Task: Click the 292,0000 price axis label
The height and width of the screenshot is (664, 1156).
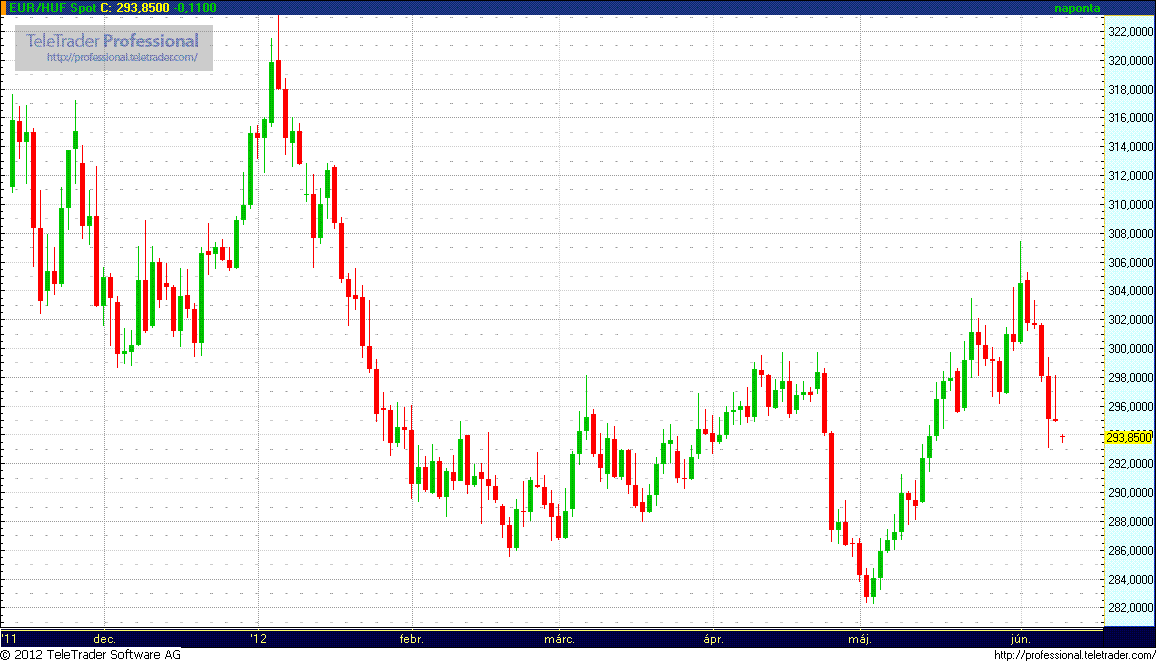Action: pyautogui.click(x=1130, y=464)
